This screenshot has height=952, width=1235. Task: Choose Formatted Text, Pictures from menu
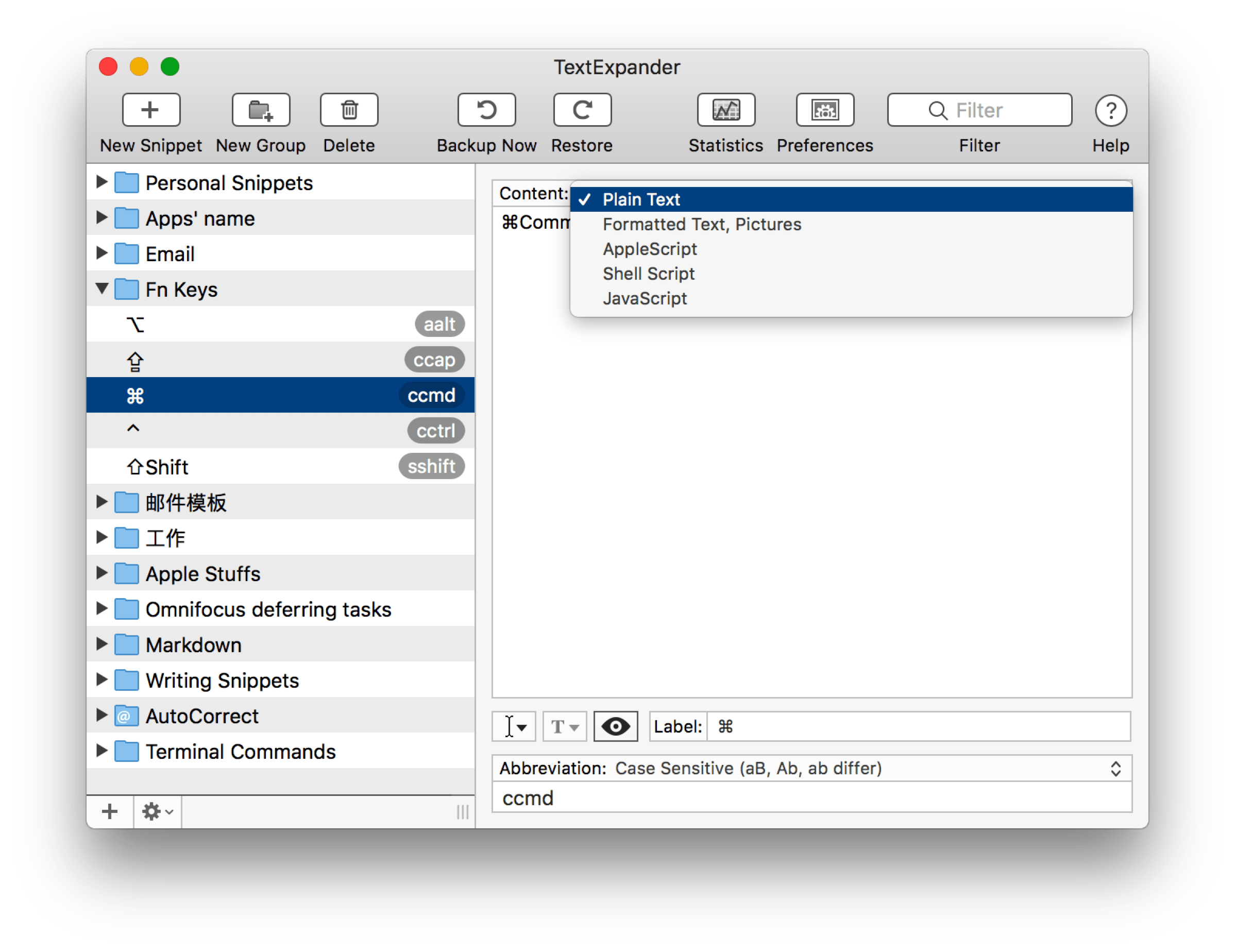701,225
